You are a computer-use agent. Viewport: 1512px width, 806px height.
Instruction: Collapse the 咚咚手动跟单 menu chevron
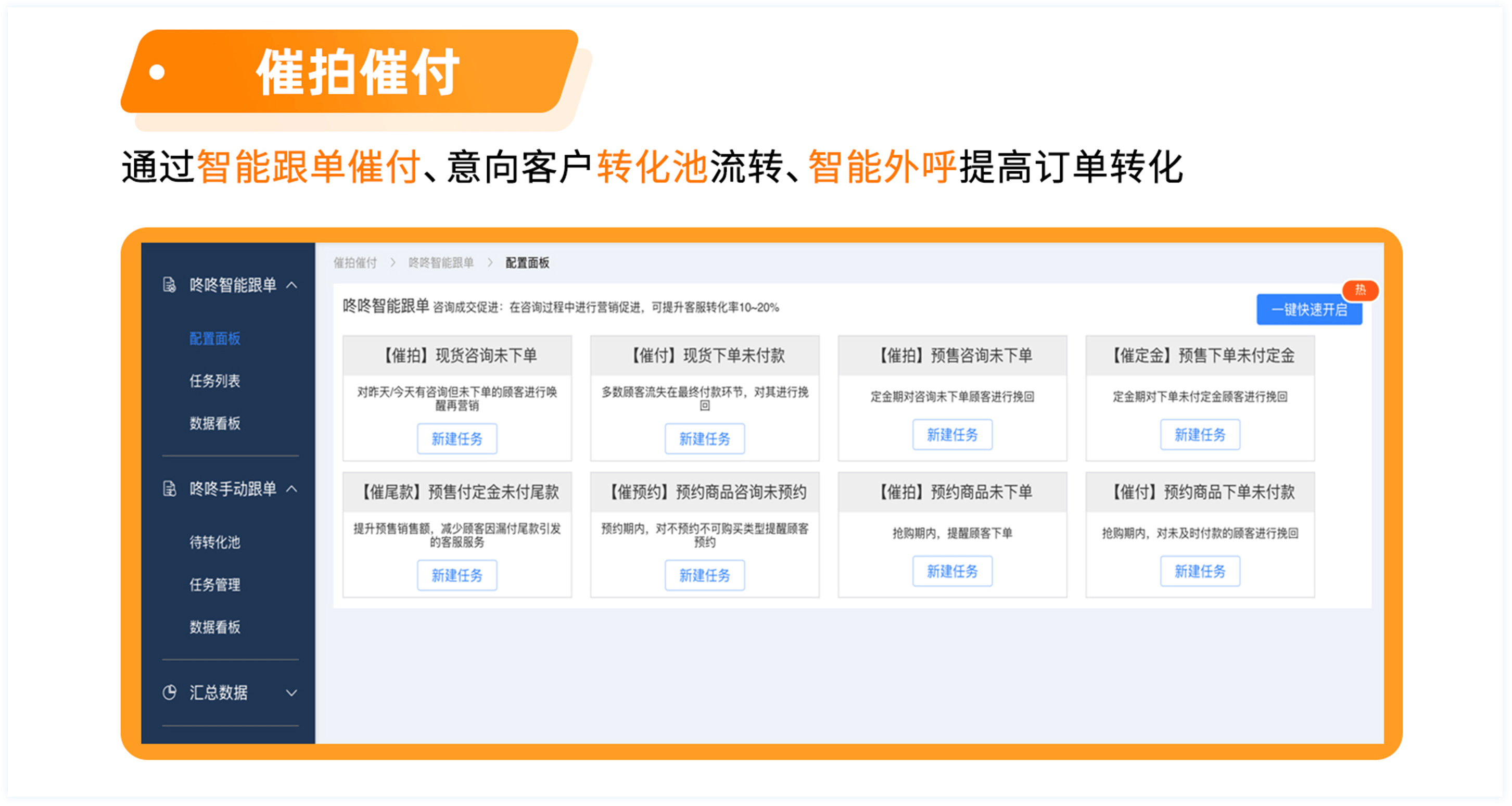tap(291, 489)
